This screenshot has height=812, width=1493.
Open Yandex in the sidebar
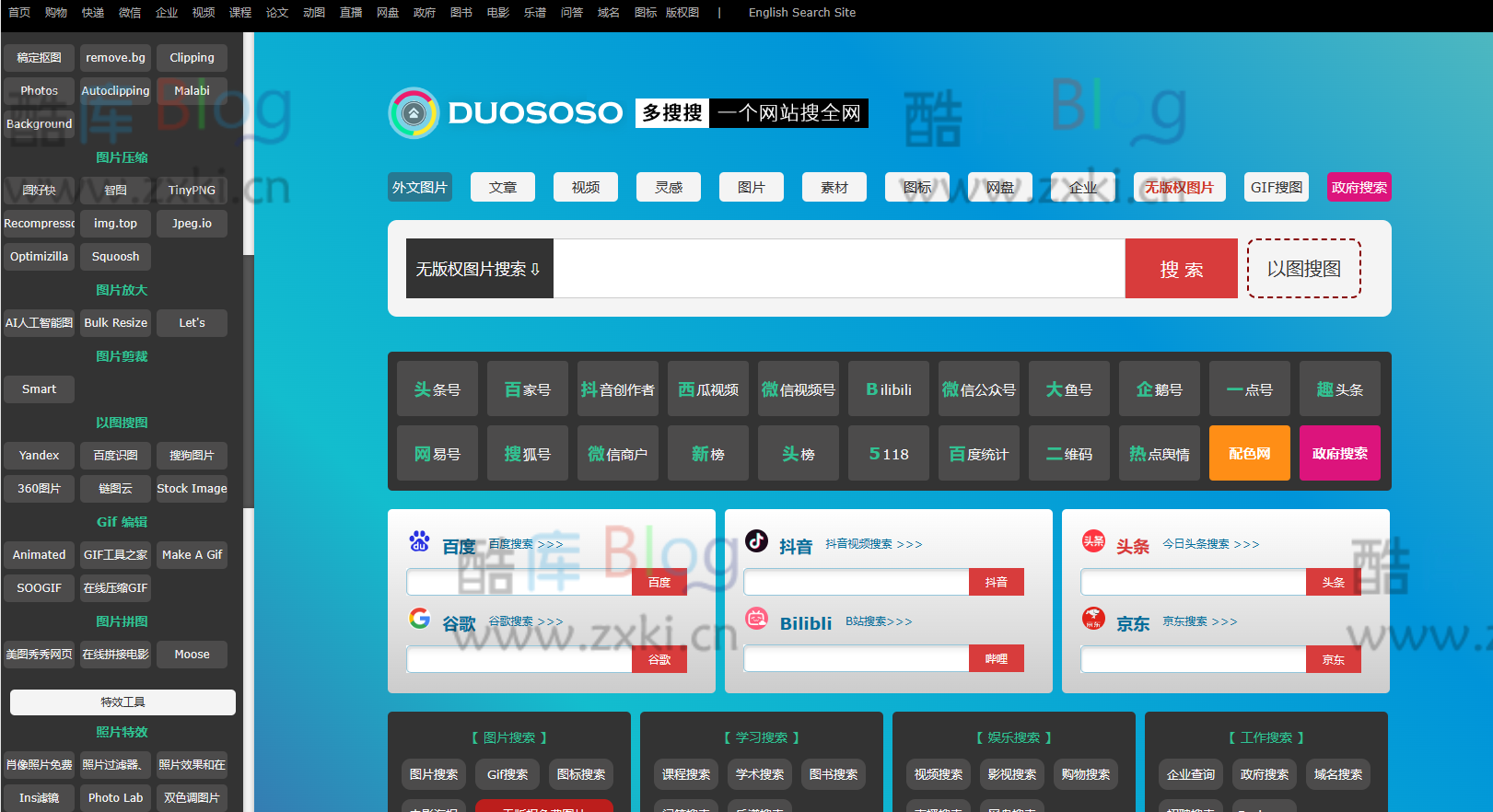point(40,455)
